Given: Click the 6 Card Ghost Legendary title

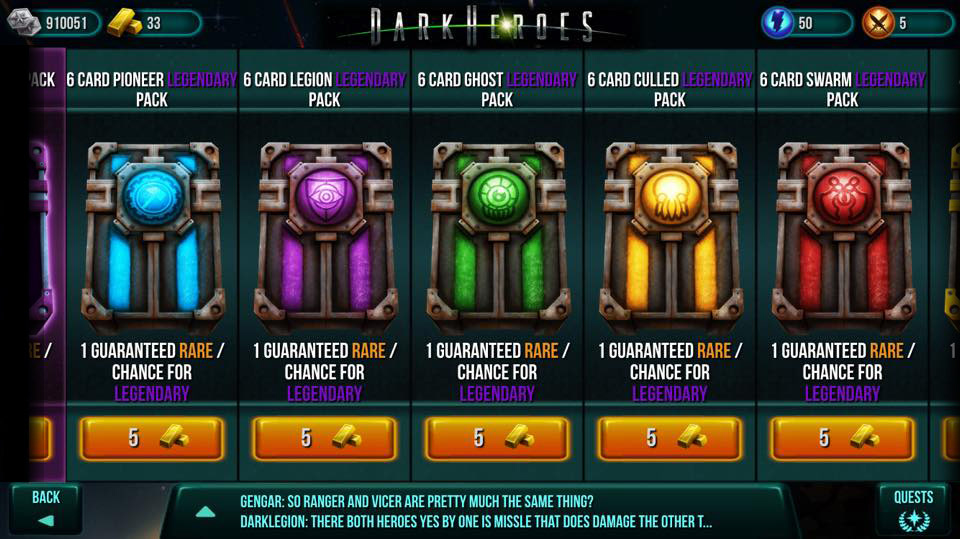Looking at the screenshot, I should (x=497, y=89).
